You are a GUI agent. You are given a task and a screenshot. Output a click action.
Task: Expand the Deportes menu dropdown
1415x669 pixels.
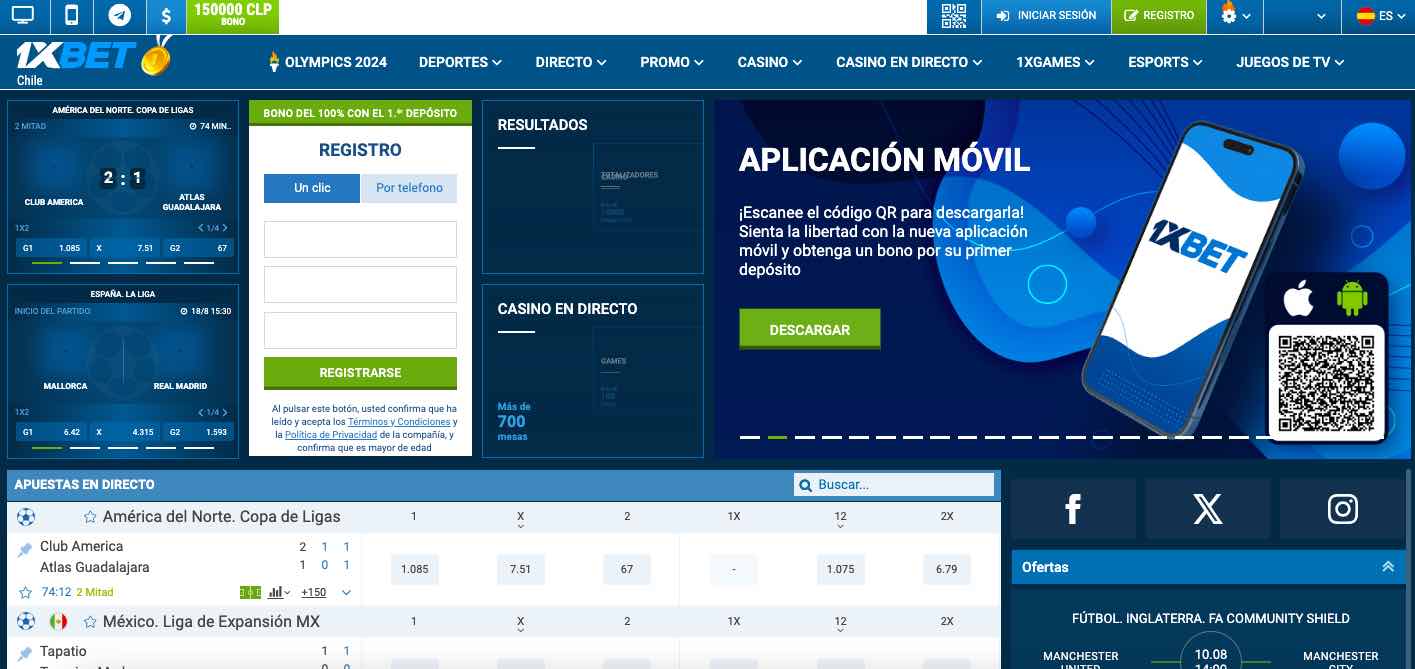click(459, 62)
